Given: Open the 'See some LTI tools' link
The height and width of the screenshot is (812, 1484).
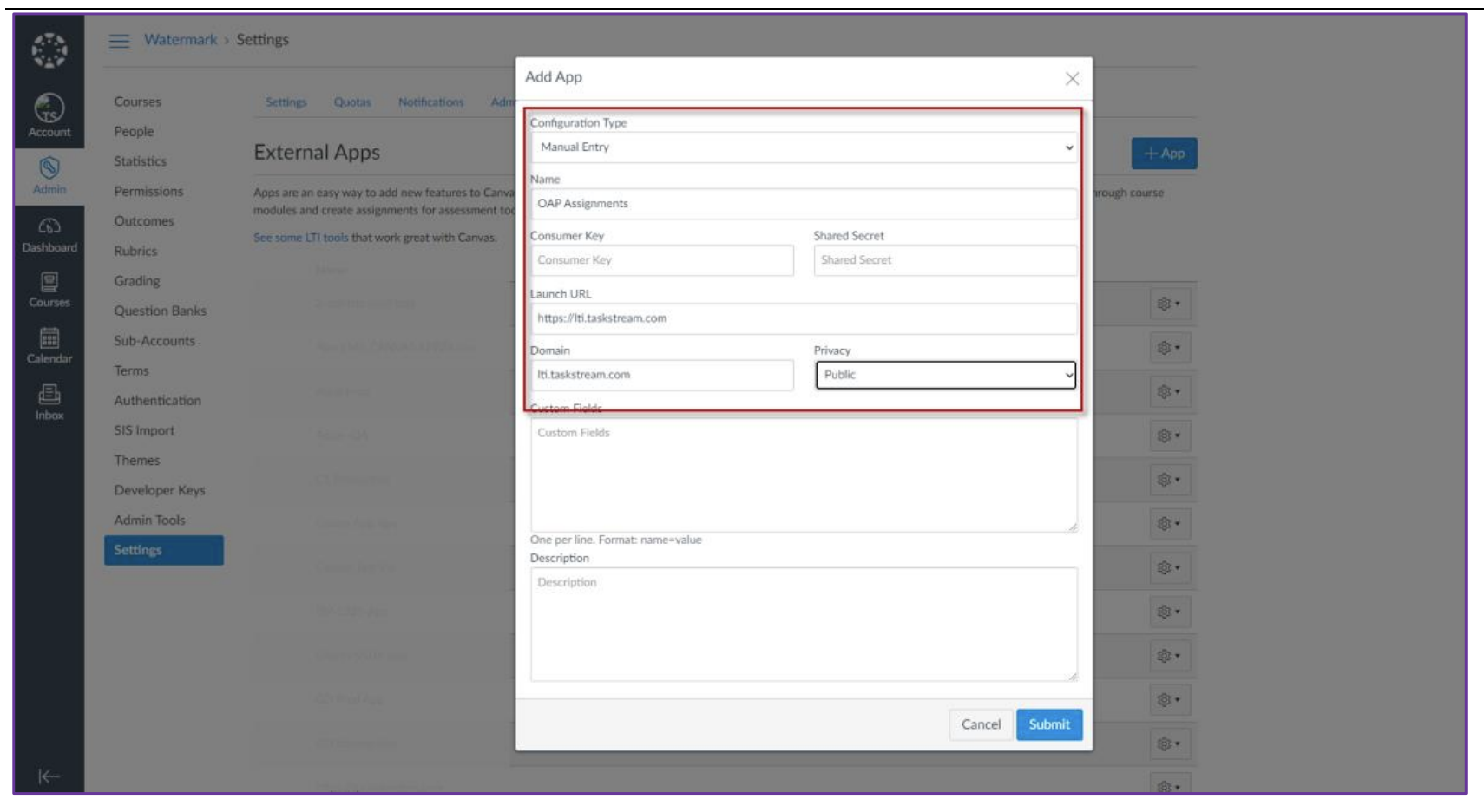Looking at the screenshot, I should (x=301, y=238).
